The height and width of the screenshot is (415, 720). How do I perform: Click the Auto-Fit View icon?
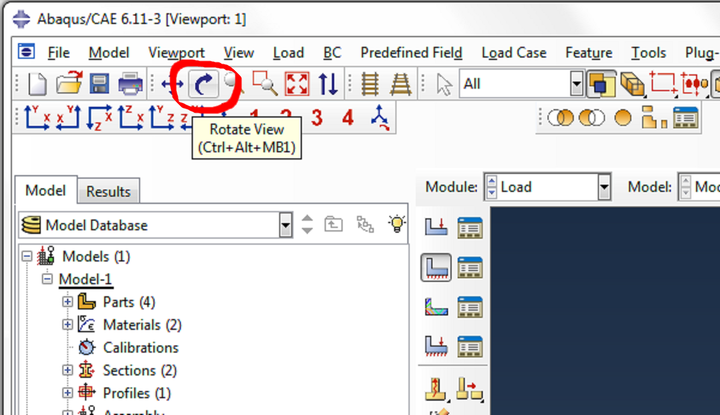tap(297, 84)
